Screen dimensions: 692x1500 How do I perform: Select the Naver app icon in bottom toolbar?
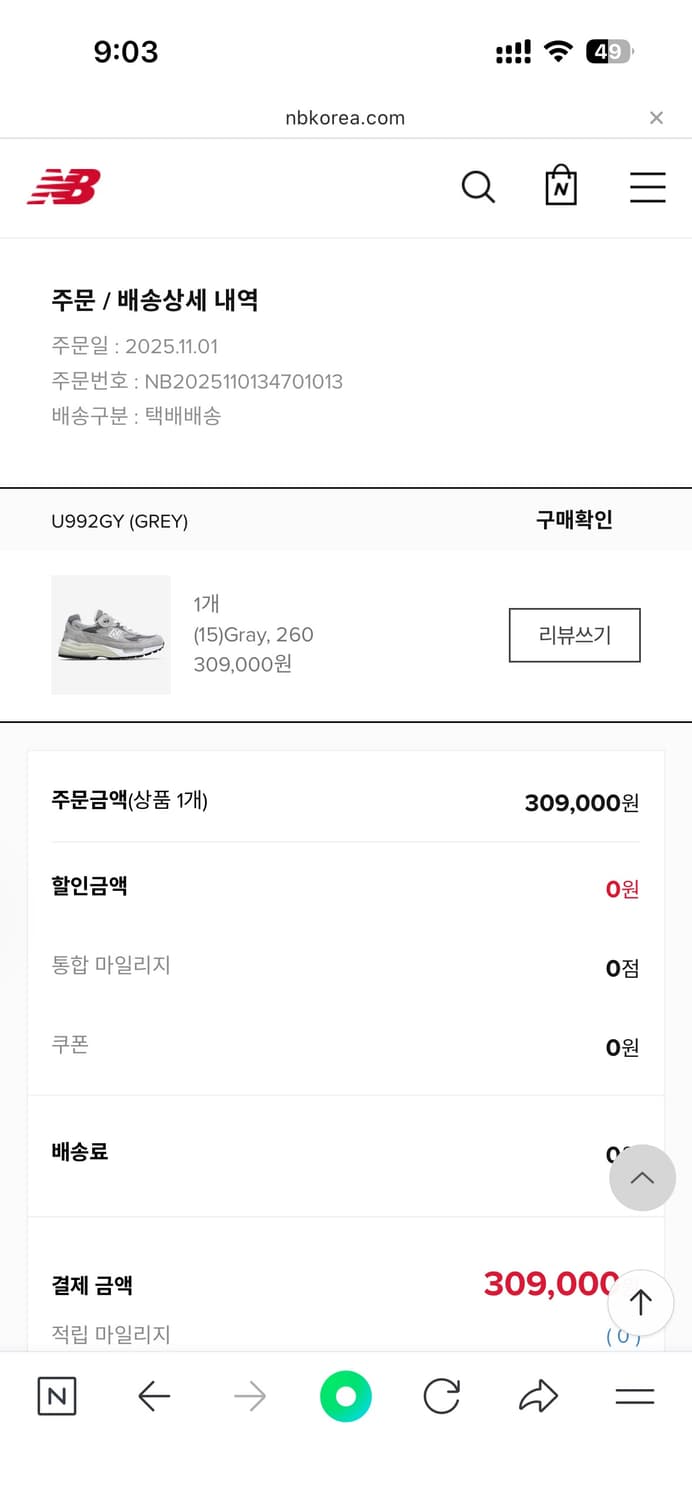(x=57, y=1397)
